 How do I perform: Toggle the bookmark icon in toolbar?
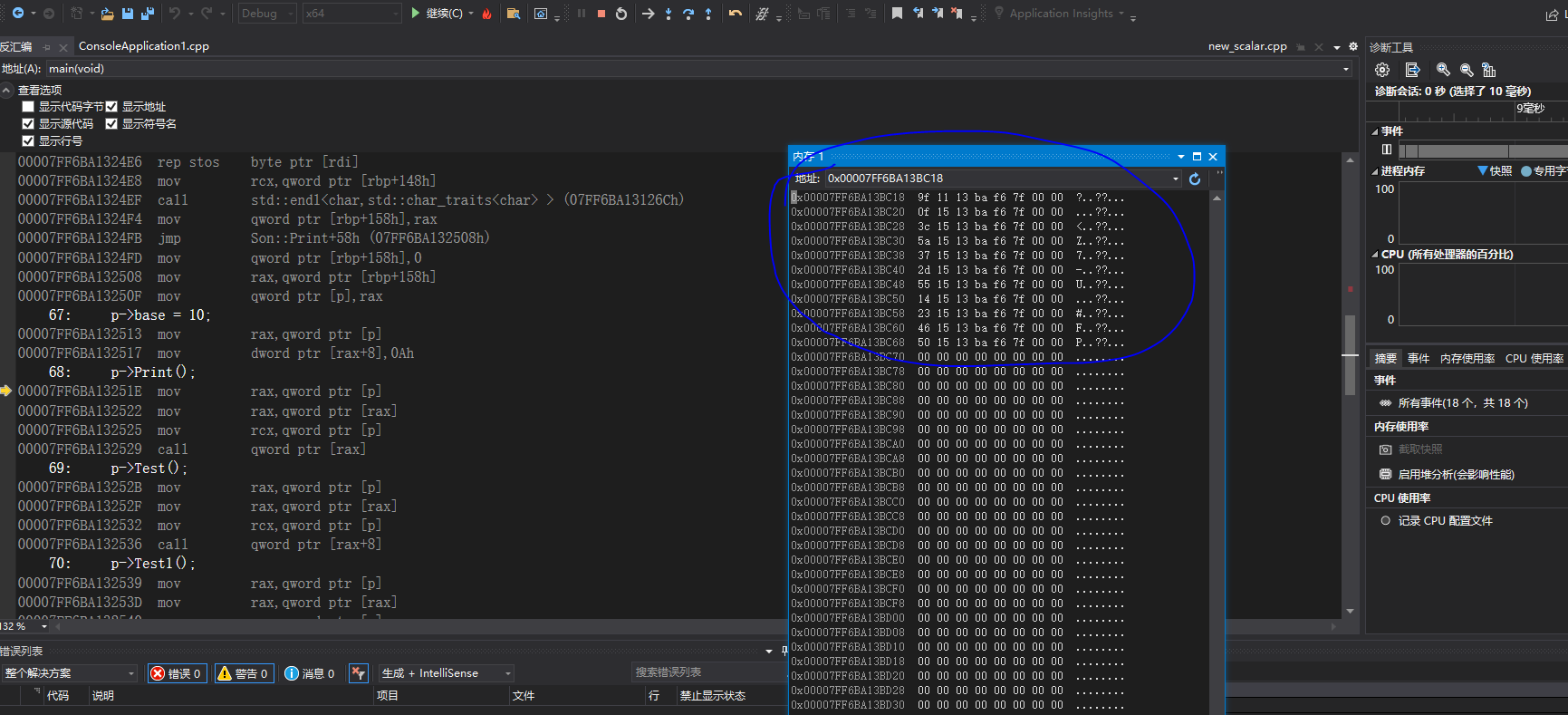click(897, 14)
